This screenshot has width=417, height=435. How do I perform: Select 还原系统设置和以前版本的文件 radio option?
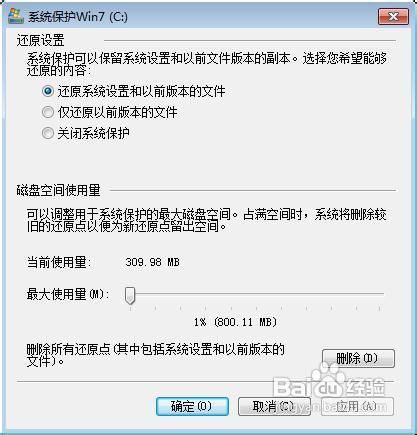coord(48,91)
